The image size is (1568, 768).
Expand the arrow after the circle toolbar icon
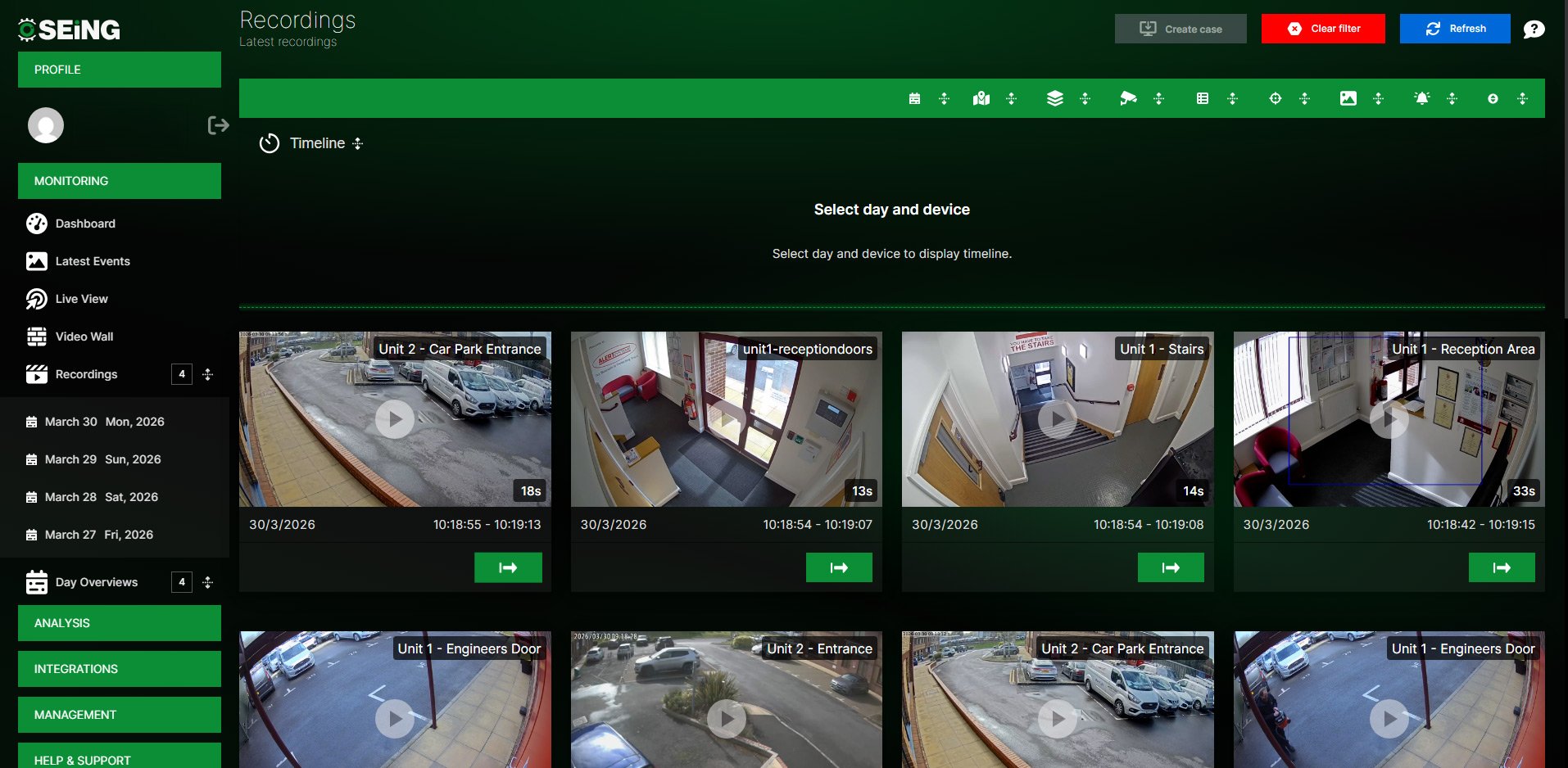[x=1522, y=99]
